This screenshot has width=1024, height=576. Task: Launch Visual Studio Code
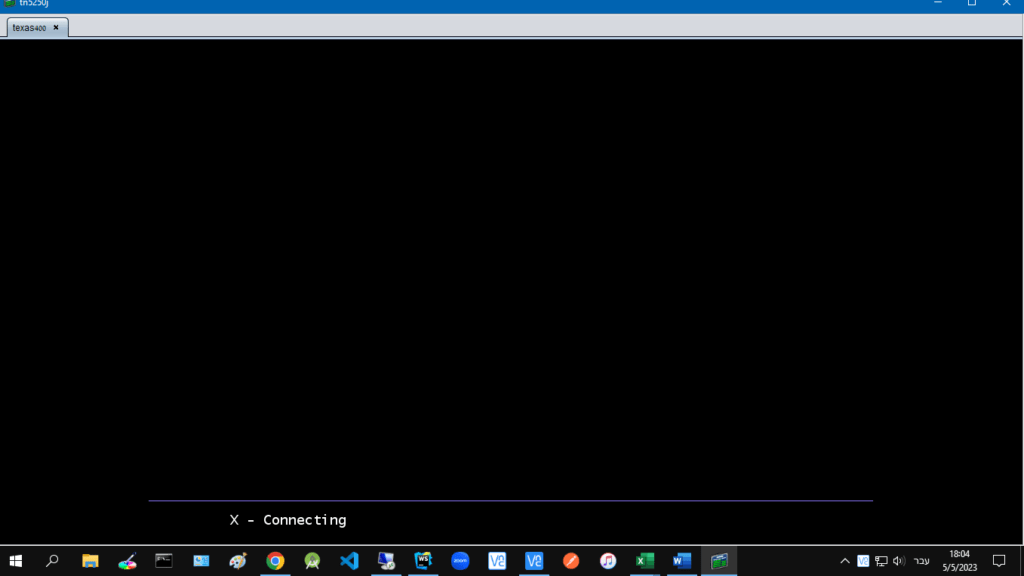[x=349, y=560]
